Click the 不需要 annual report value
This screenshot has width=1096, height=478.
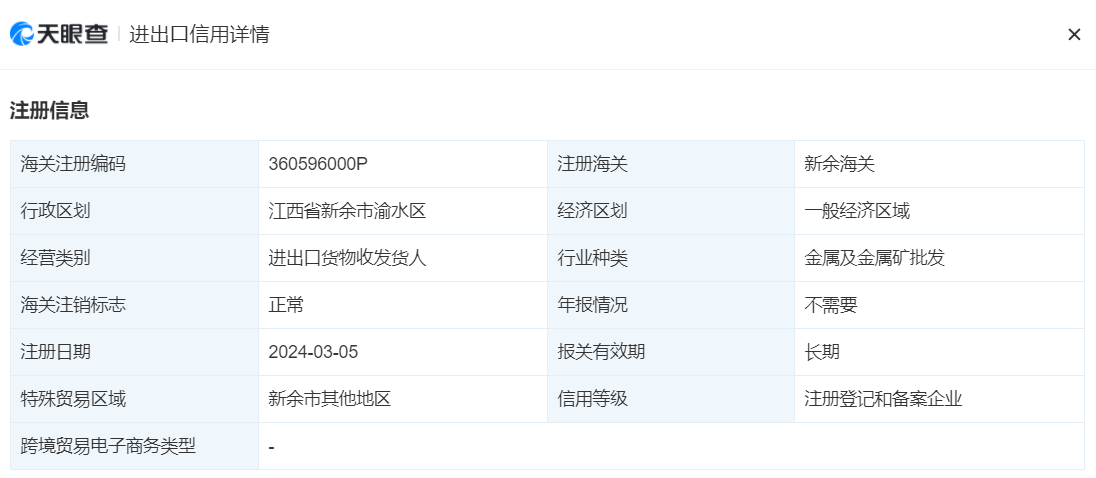click(830, 305)
